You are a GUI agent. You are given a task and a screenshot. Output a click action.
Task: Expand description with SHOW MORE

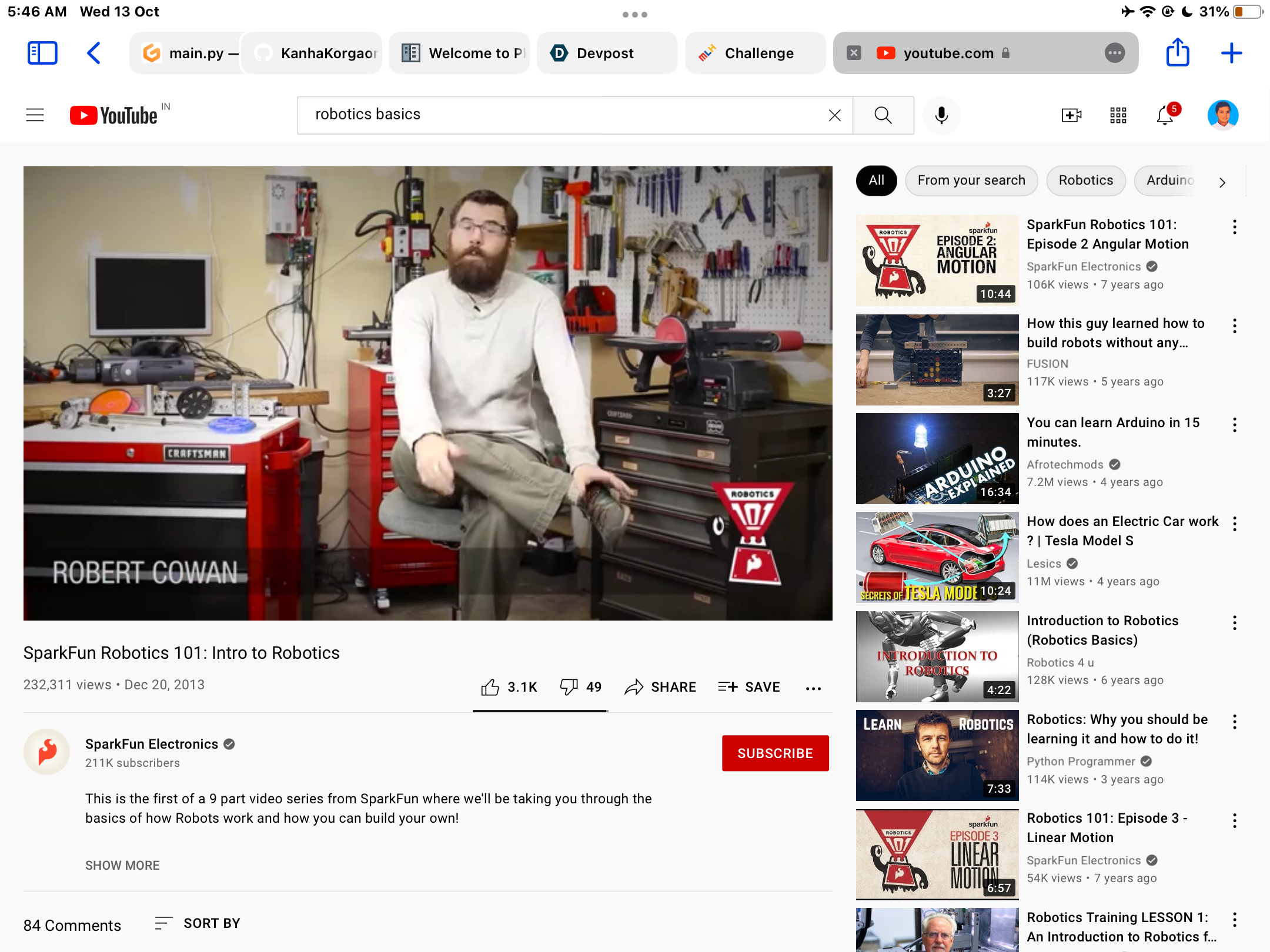point(122,865)
